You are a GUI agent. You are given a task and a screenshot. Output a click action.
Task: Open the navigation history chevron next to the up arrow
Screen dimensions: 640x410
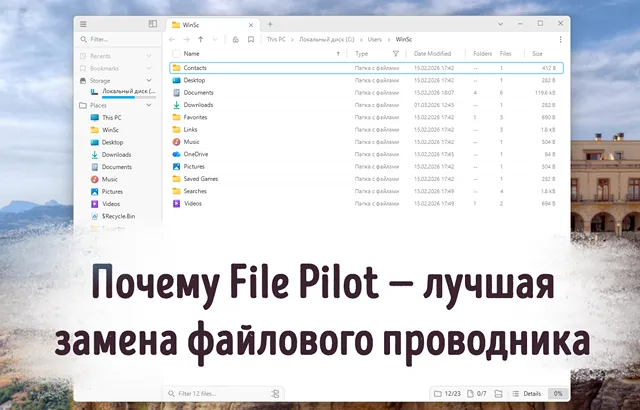pyautogui.click(x=215, y=40)
